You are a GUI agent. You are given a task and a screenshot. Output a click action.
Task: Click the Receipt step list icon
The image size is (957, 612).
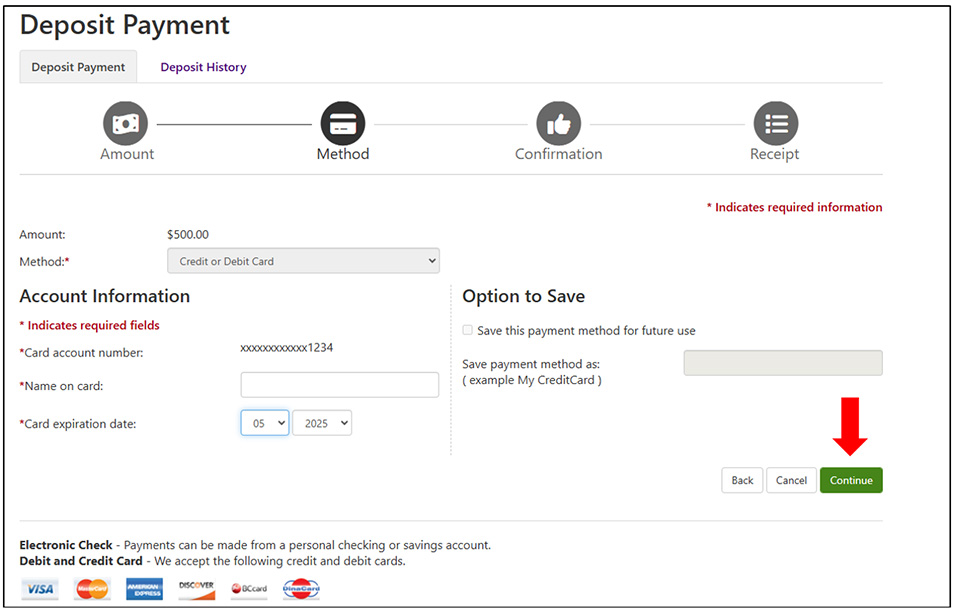775,124
